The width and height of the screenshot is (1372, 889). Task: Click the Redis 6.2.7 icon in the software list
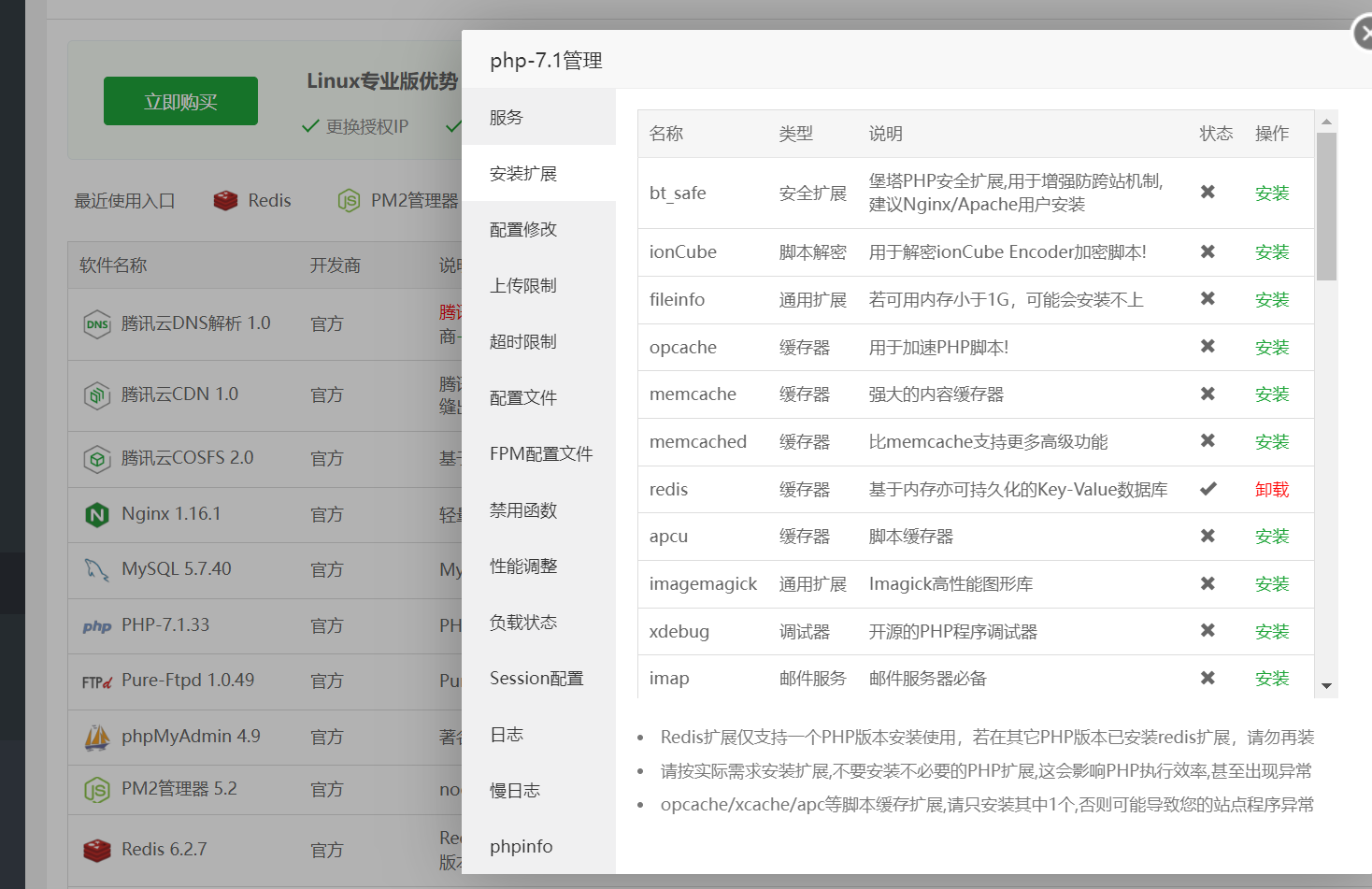[96, 848]
